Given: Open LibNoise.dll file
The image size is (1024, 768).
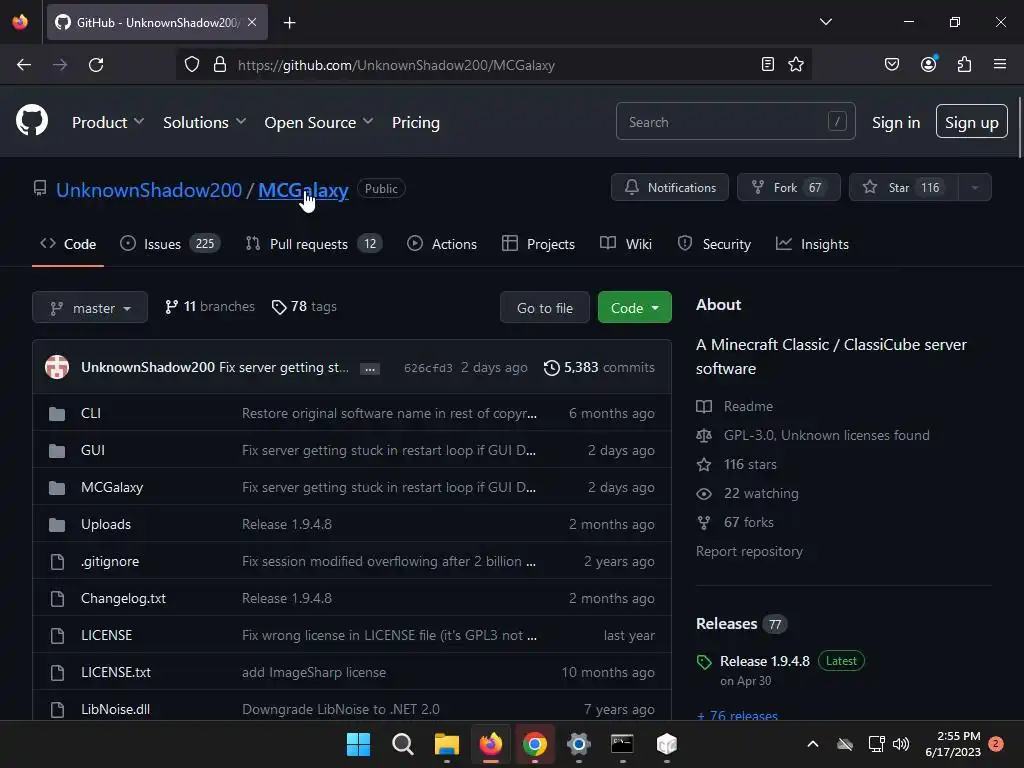Looking at the screenshot, I should point(116,709).
